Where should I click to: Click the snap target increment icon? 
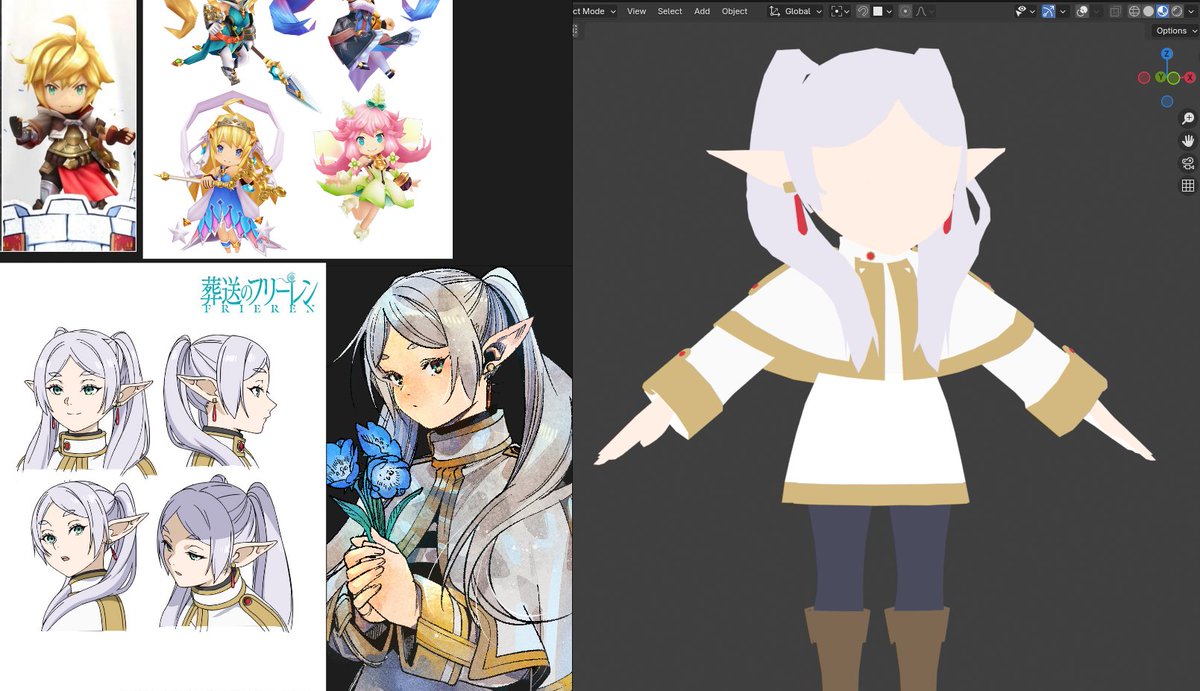point(877,11)
